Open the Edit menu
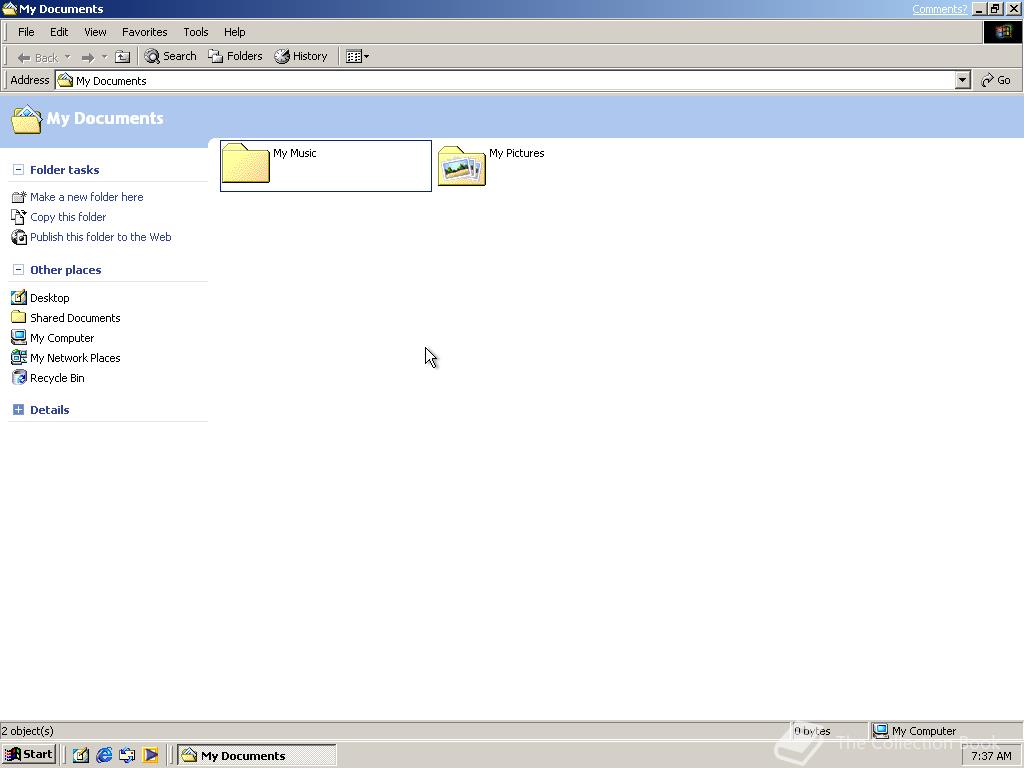1024x768 pixels. (59, 32)
